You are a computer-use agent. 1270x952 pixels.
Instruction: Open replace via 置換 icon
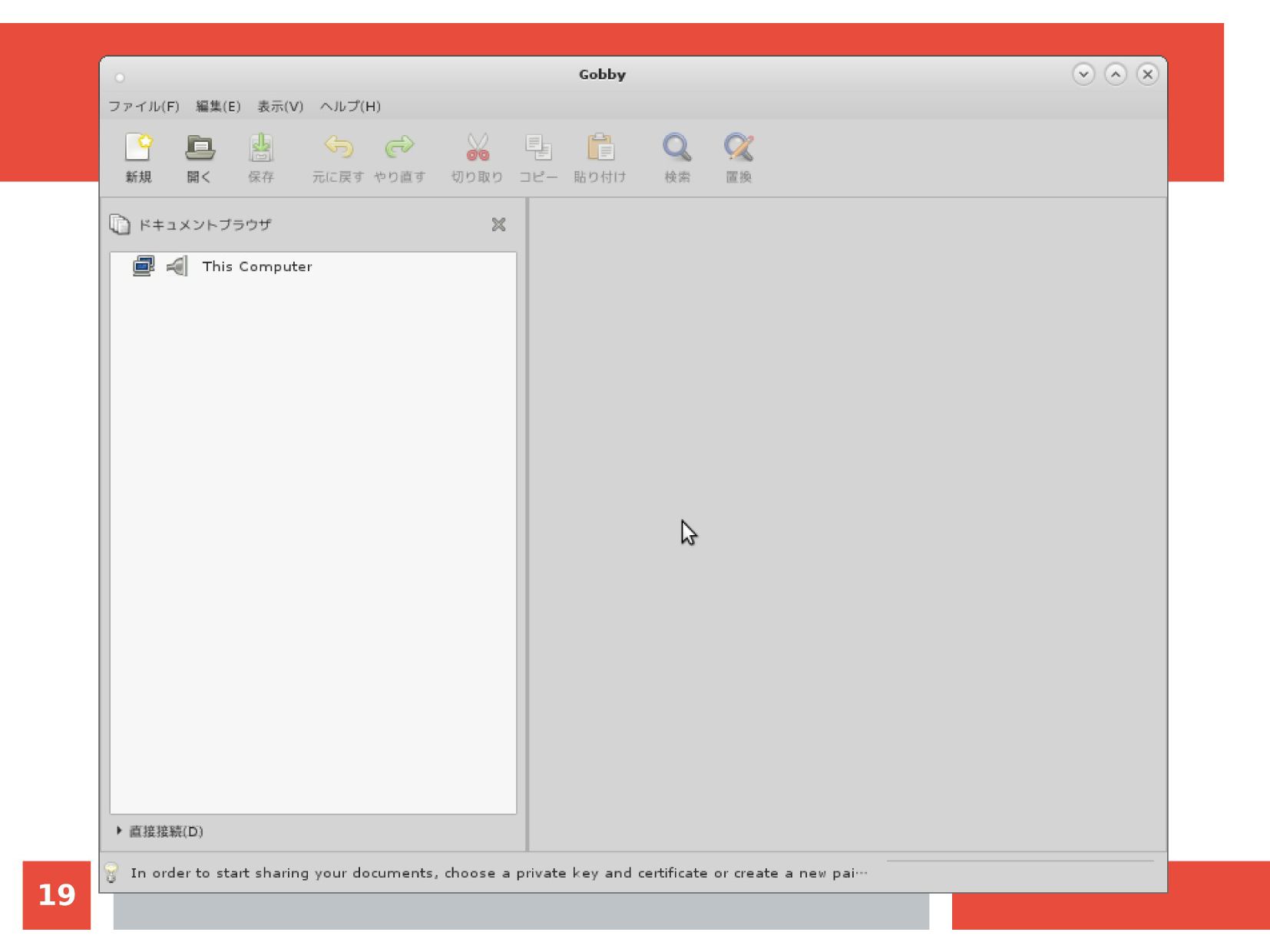[x=739, y=147]
